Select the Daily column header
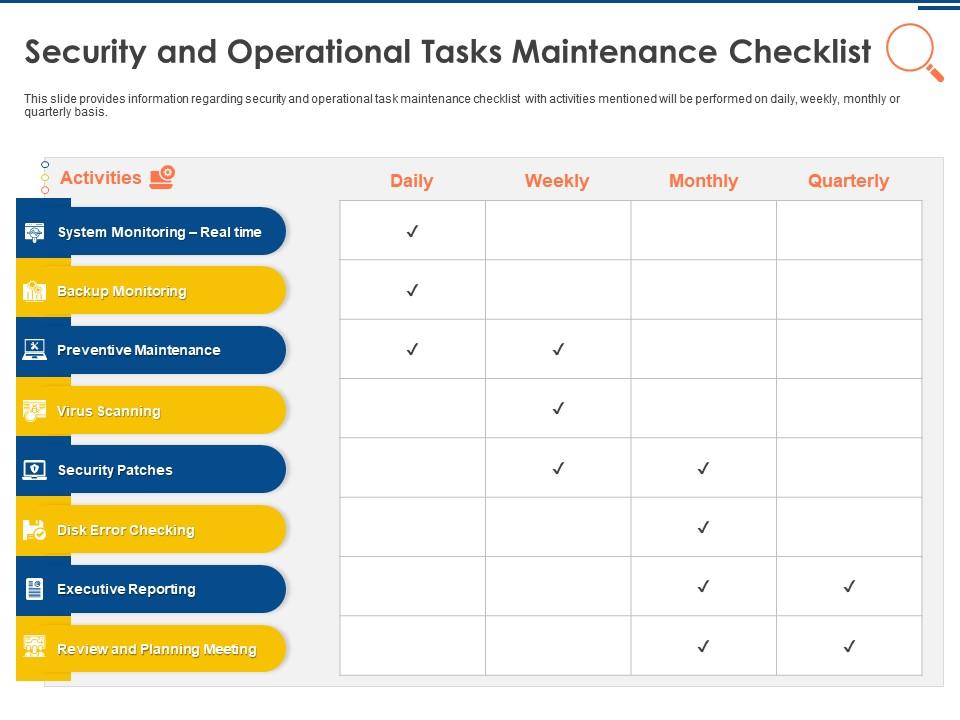 [x=411, y=181]
